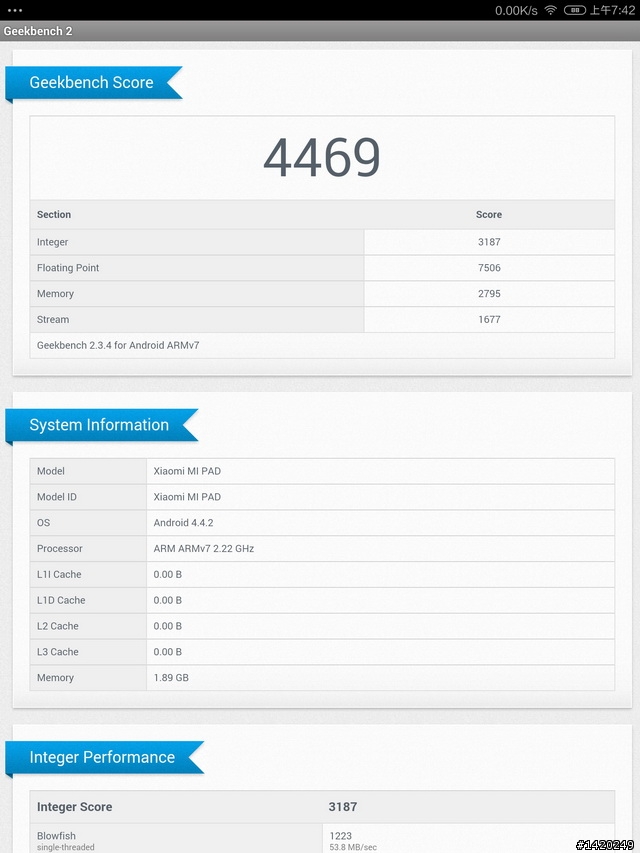
Task: Select the L1D Cache 0.00 B value
Action: 168,600
